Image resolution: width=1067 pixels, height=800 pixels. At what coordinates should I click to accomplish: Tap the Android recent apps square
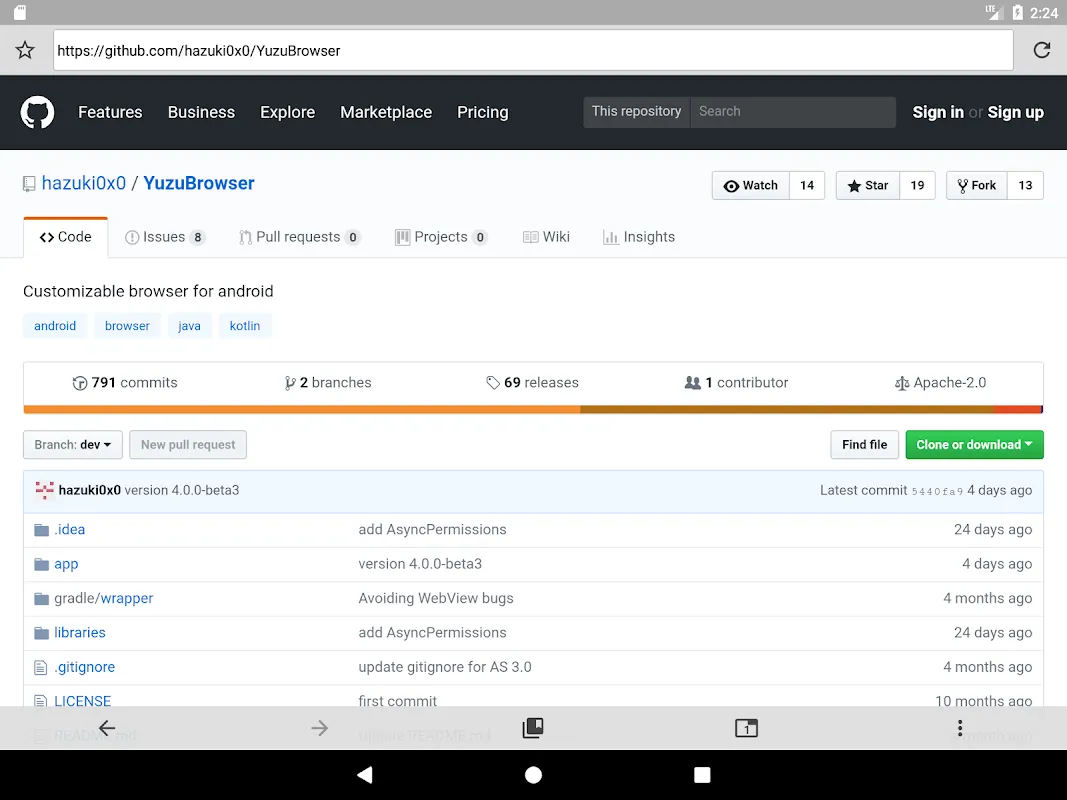702,775
